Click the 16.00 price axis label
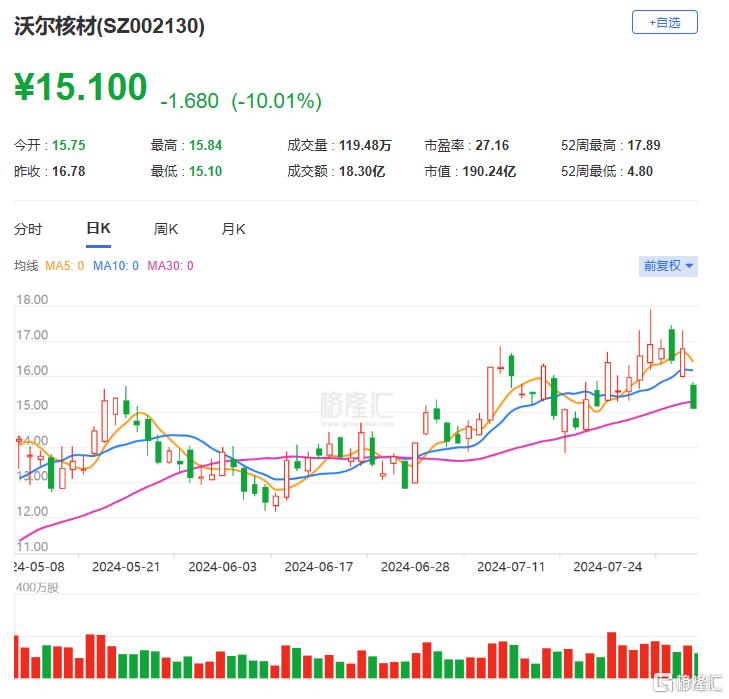The width and height of the screenshot is (729, 699). point(32,370)
